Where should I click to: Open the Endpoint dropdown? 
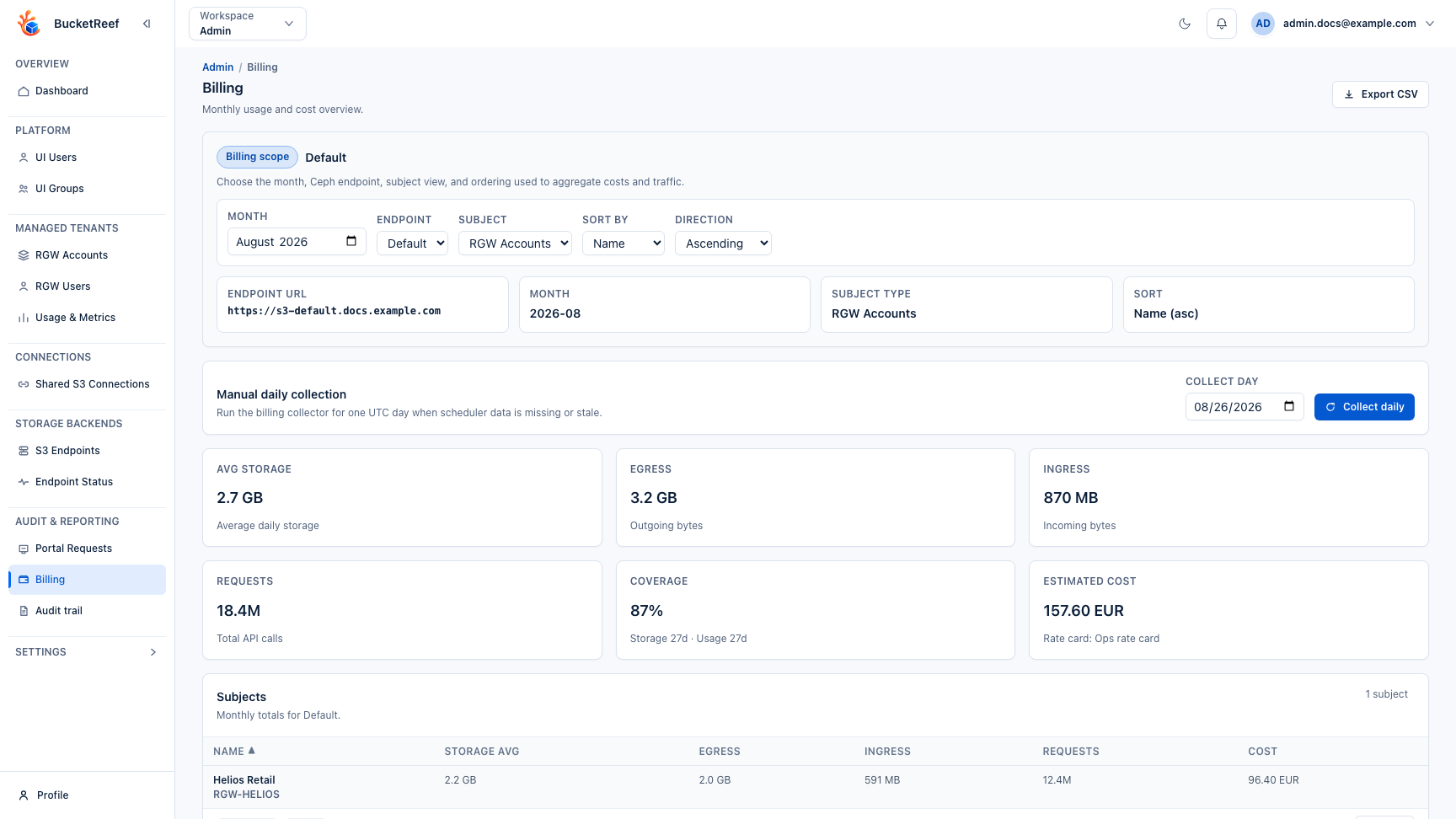click(412, 244)
